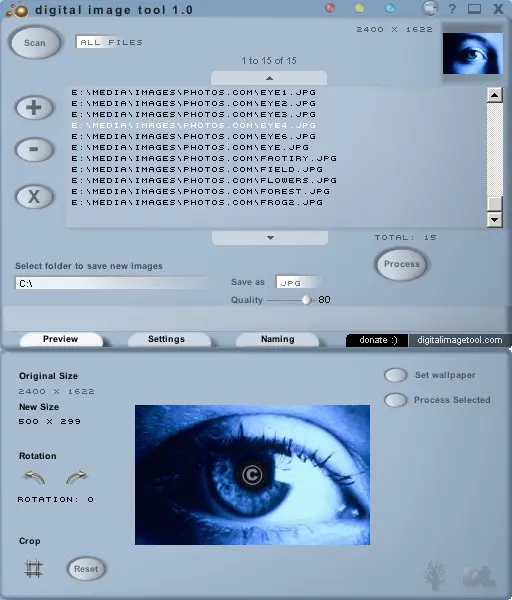Open the Save as JPG format dropdown
This screenshot has height=600, width=512.
pos(299,282)
